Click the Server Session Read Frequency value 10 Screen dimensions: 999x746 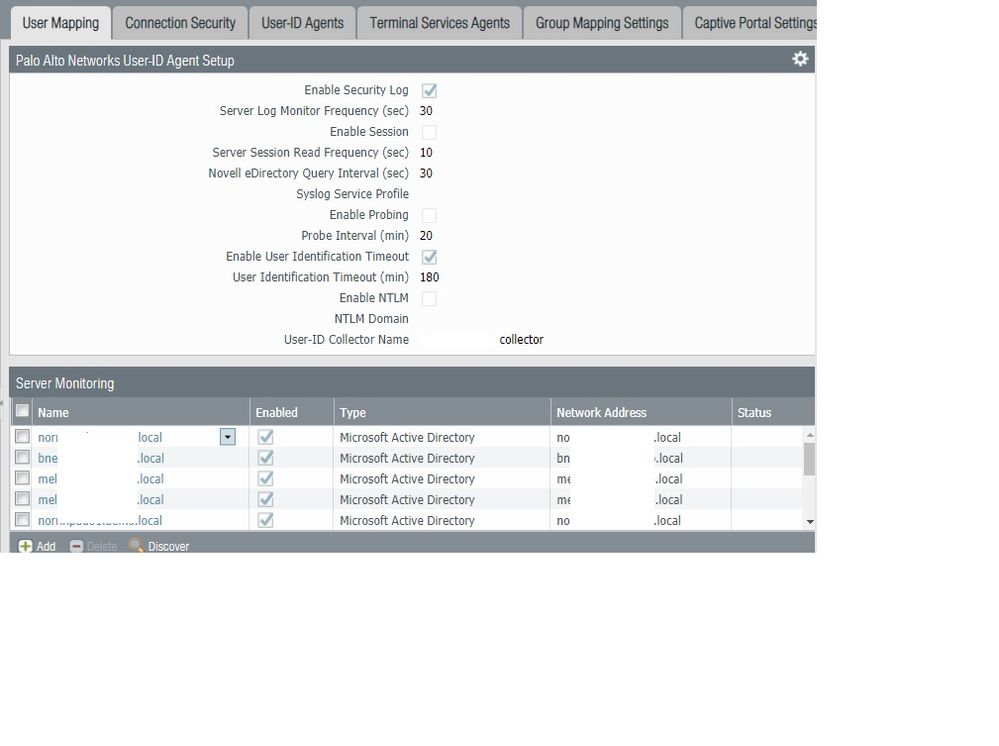pos(426,153)
